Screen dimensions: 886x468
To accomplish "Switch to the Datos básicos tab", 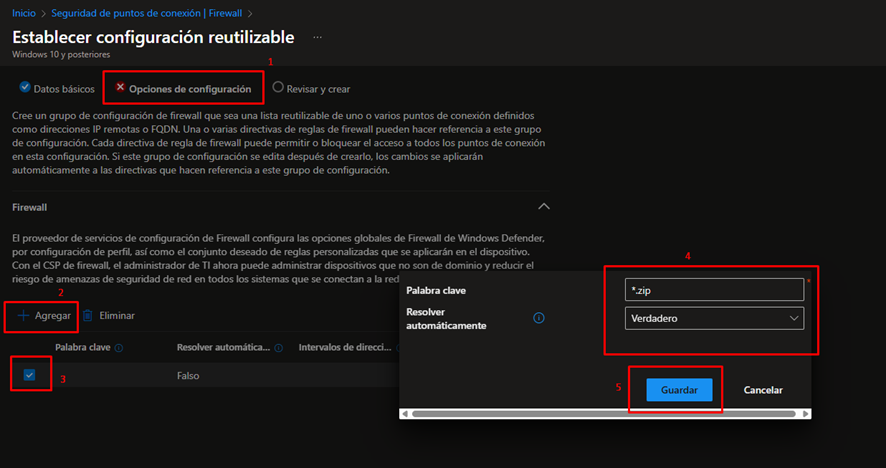I will tap(63, 88).
